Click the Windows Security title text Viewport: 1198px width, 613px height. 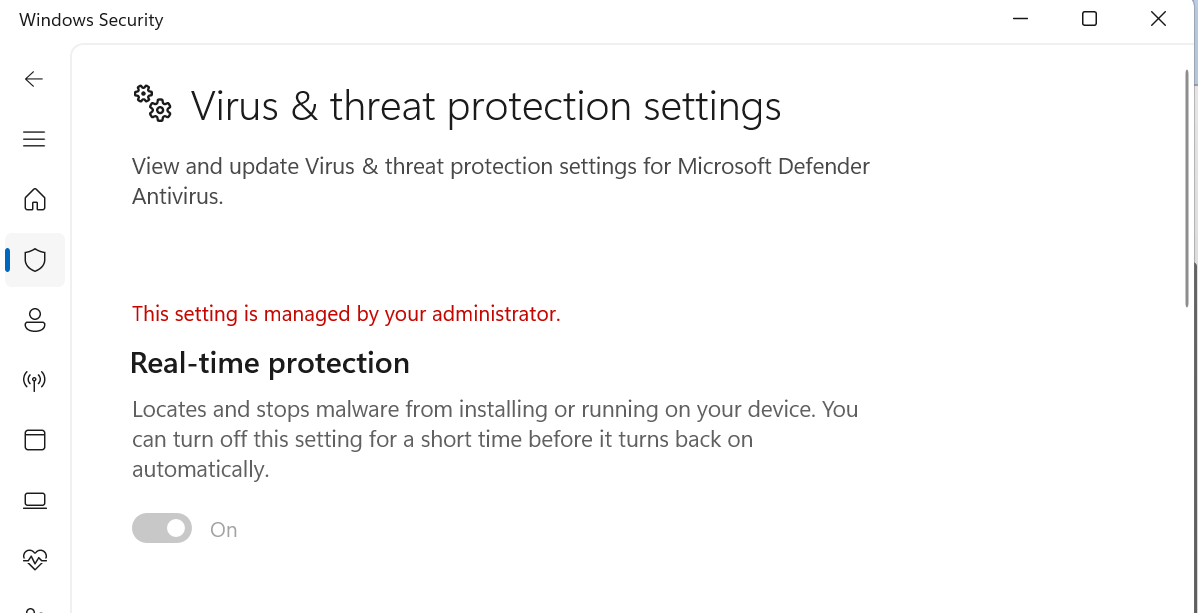point(91,19)
